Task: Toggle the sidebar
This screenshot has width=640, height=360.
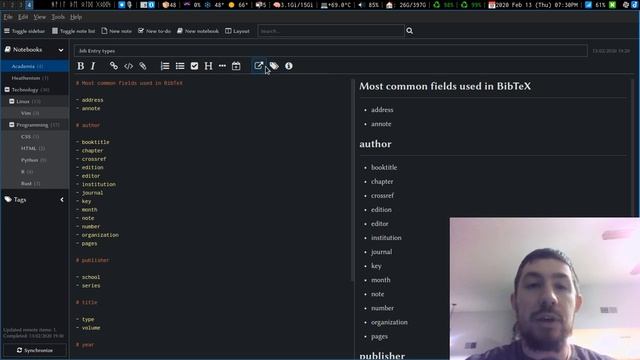Action: (24, 31)
